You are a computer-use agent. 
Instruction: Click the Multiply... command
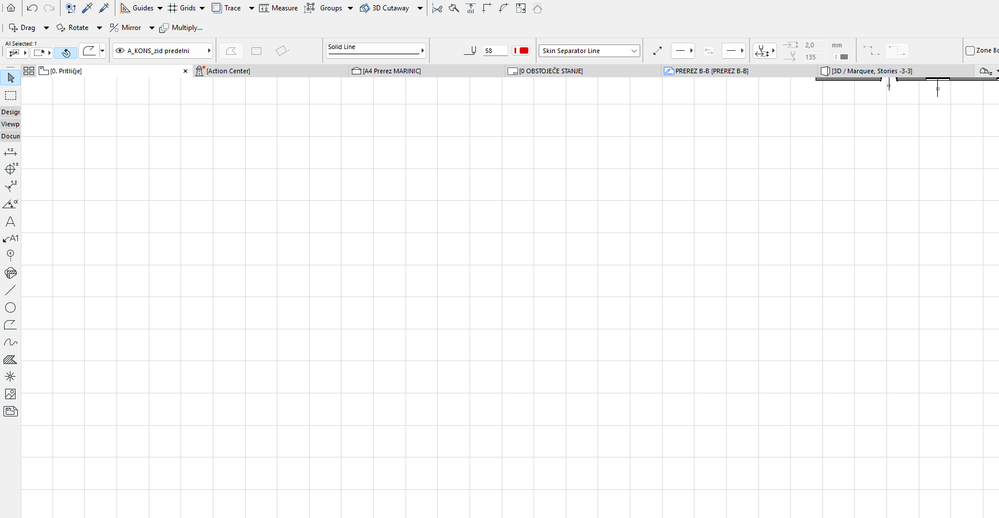click(181, 27)
